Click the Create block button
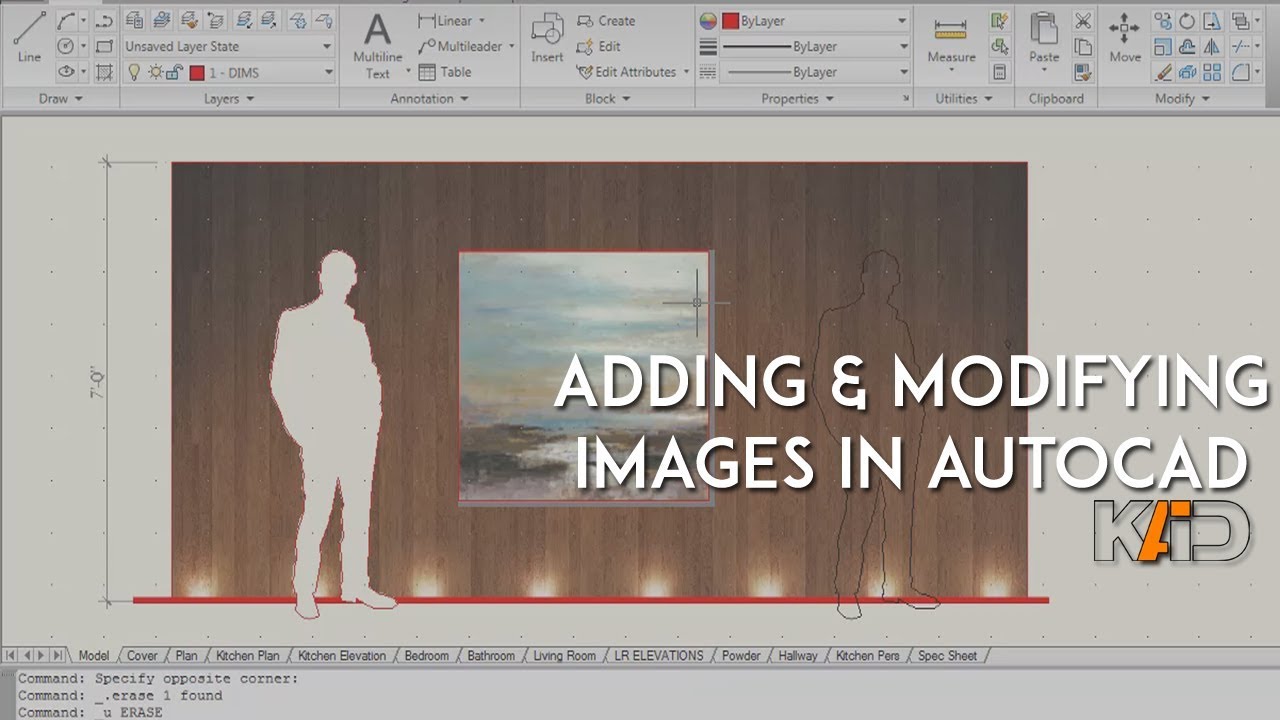The width and height of the screenshot is (1280, 720). tap(607, 20)
